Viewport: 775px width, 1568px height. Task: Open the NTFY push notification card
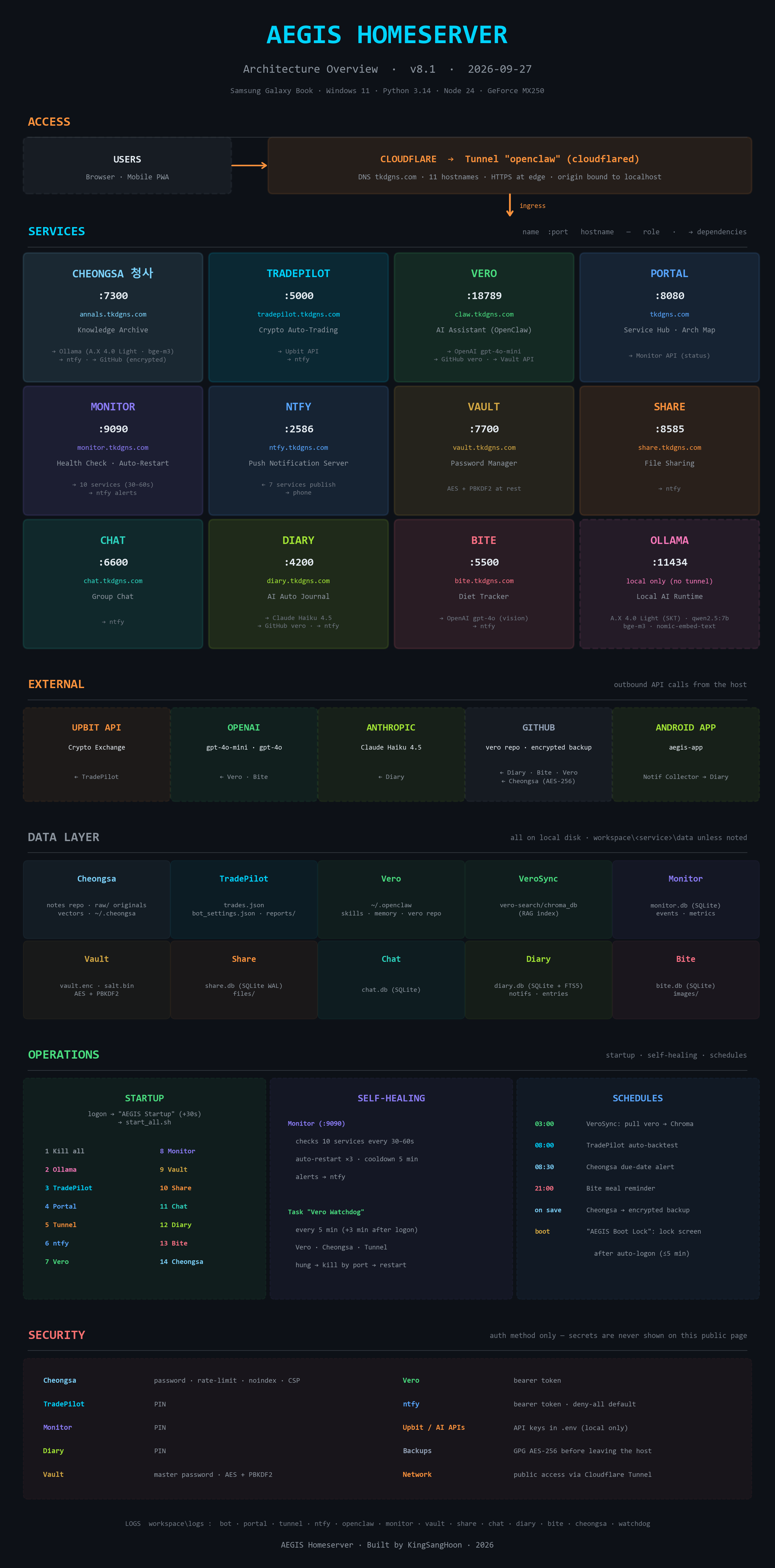(x=298, y=450)
